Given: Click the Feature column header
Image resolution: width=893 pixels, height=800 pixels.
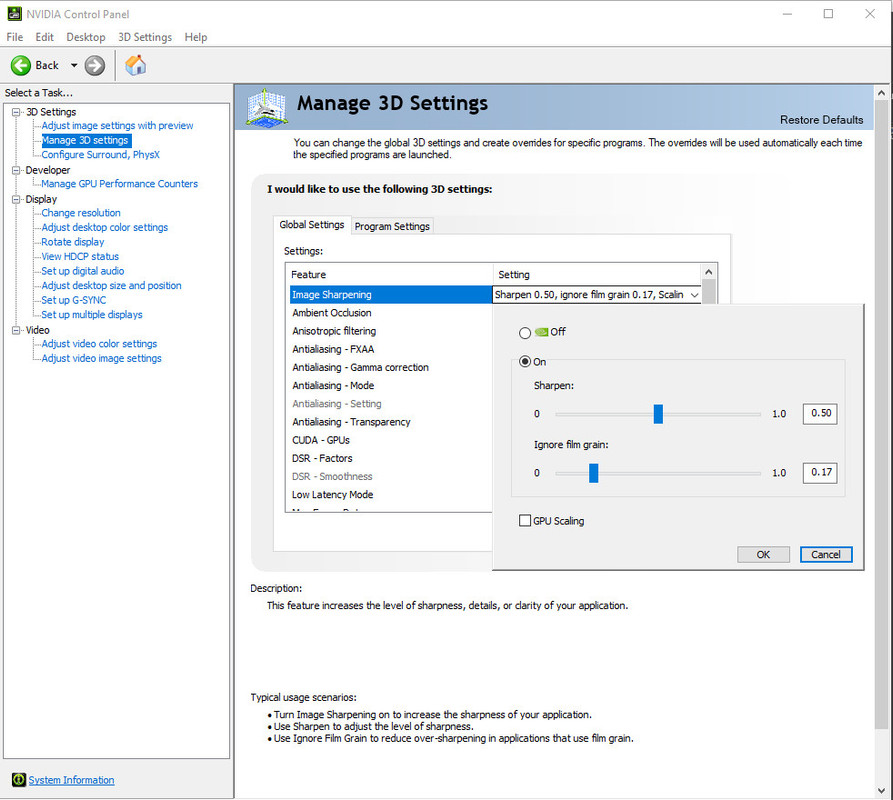Looking at the screenshot, I should tap(390, 274).
